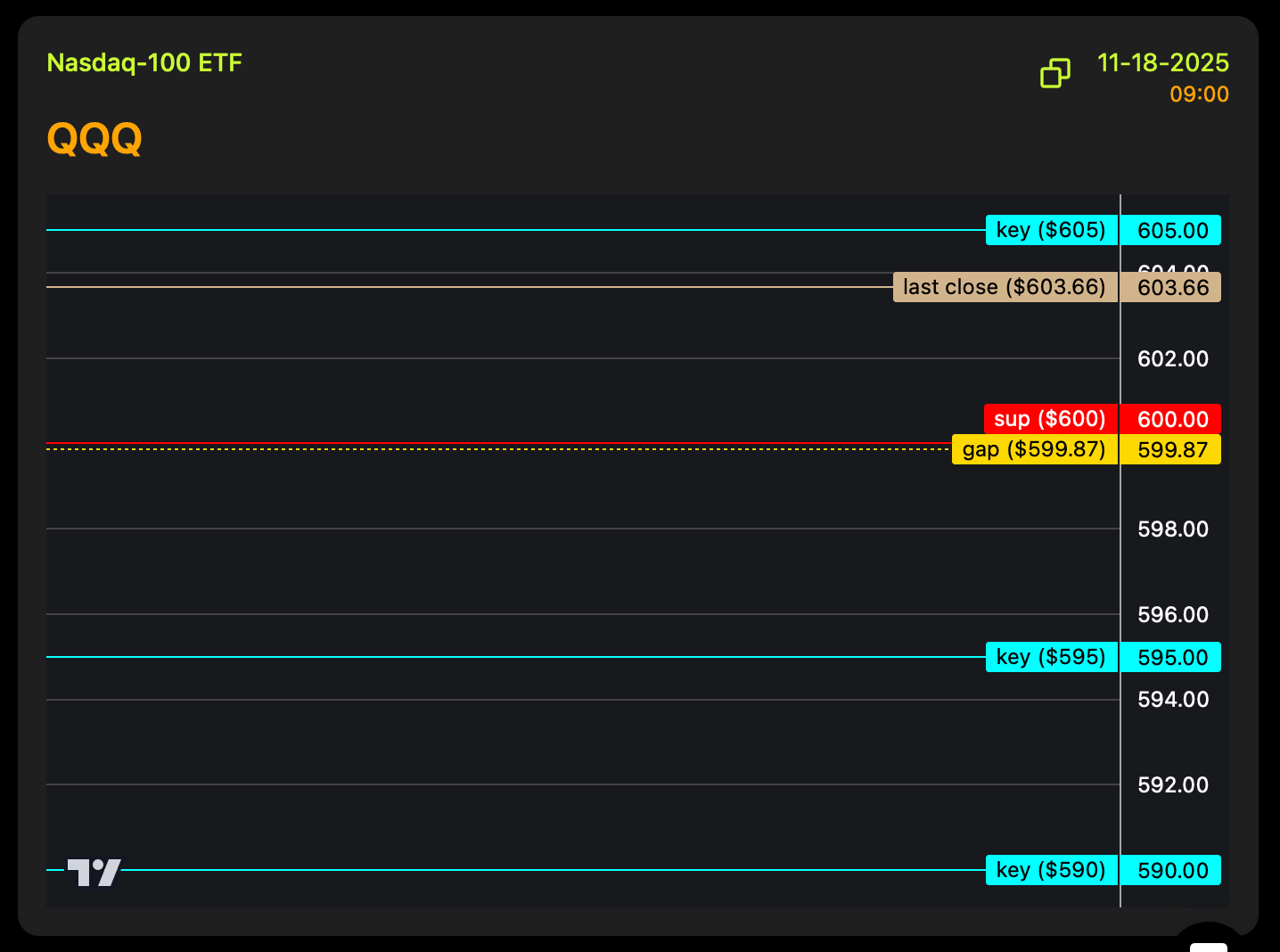Click the QQQ ticker symbol

pos(94,139)
